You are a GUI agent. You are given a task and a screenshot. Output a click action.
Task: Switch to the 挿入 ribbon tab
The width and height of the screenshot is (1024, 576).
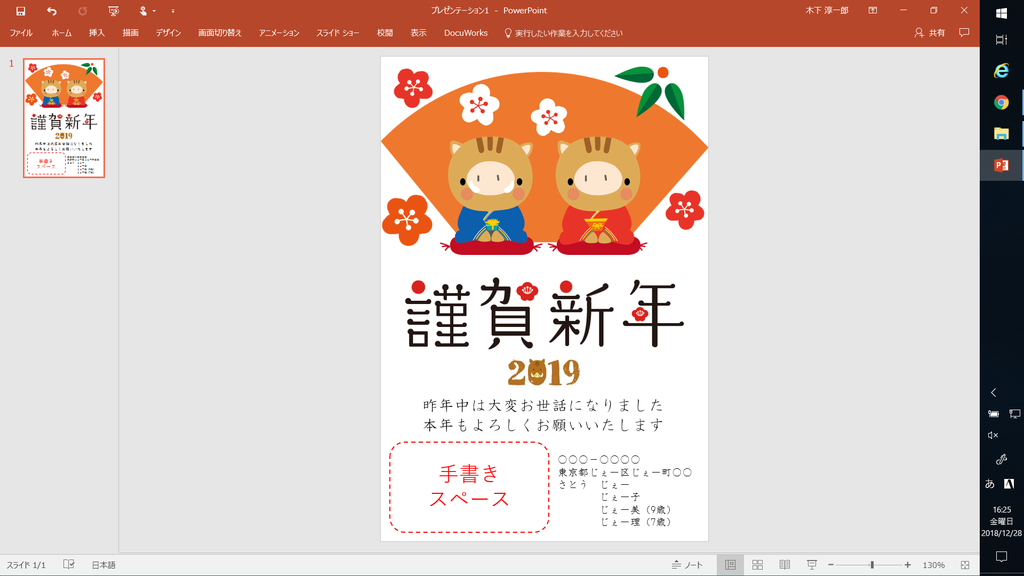pos(97,33)
